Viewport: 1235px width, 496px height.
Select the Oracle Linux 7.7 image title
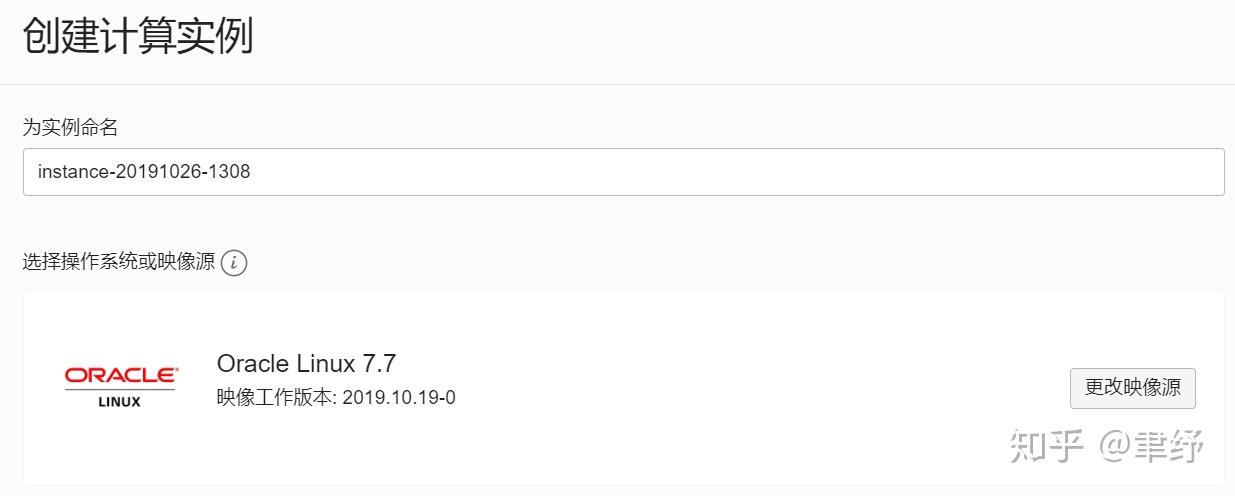click(306, 363)
